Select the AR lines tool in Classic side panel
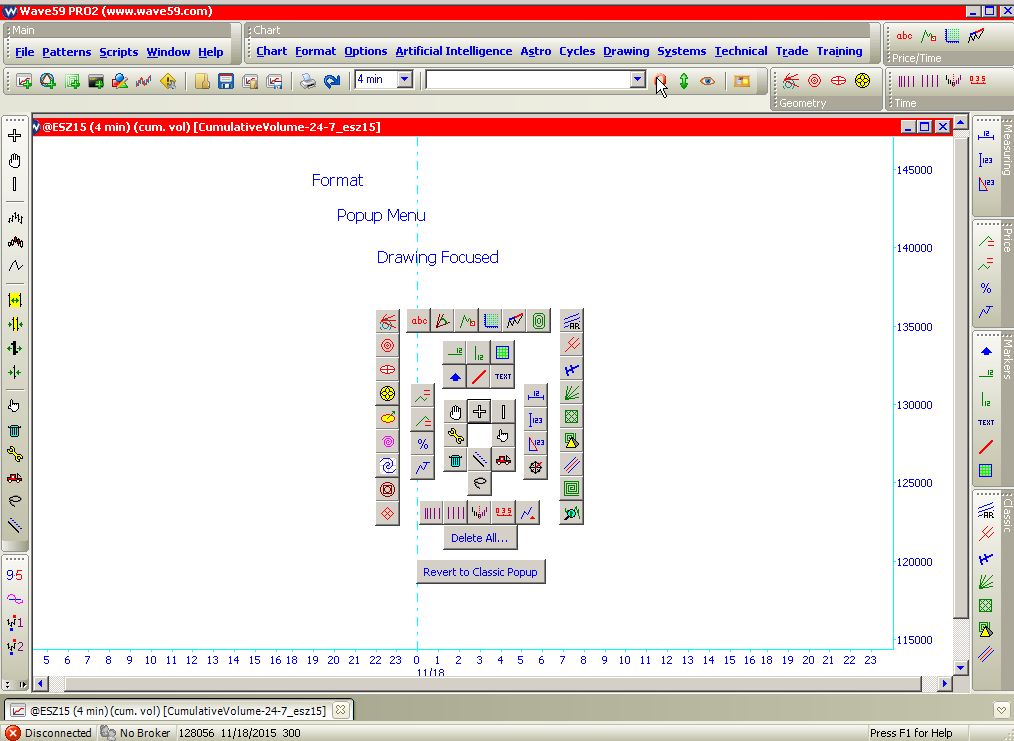The height and width of the screenshot is (741, 1014). pyautogui.click(x=986, y=511)
